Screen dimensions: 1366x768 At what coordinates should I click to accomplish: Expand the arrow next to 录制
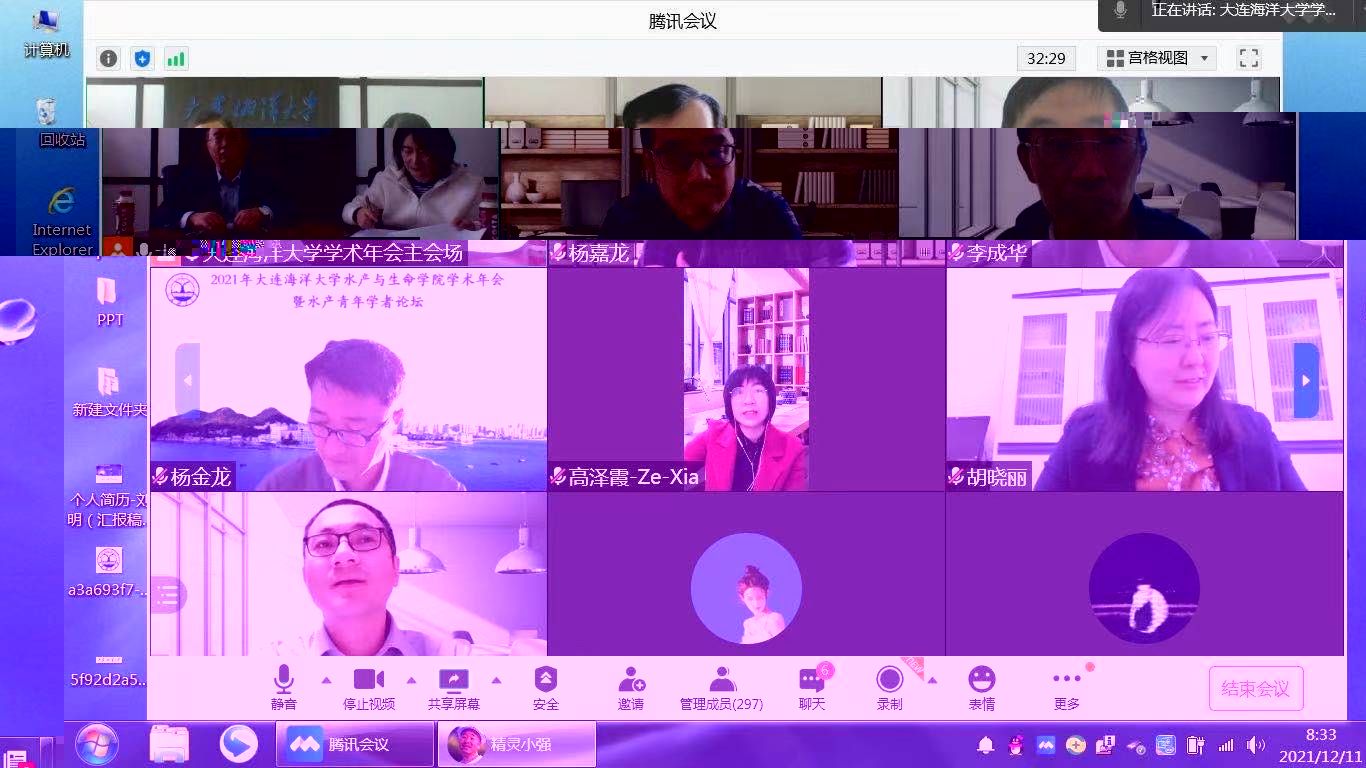[932, 681]
